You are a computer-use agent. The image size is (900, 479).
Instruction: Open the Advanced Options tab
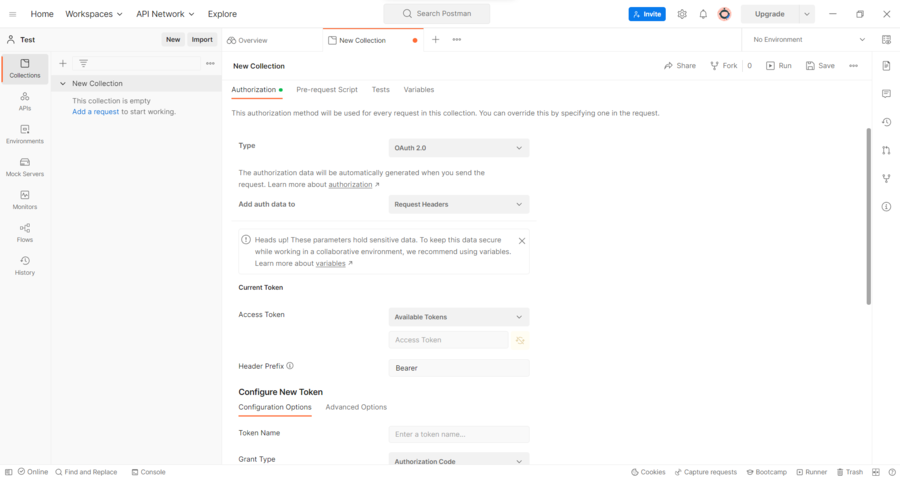(x=356, y=407)
